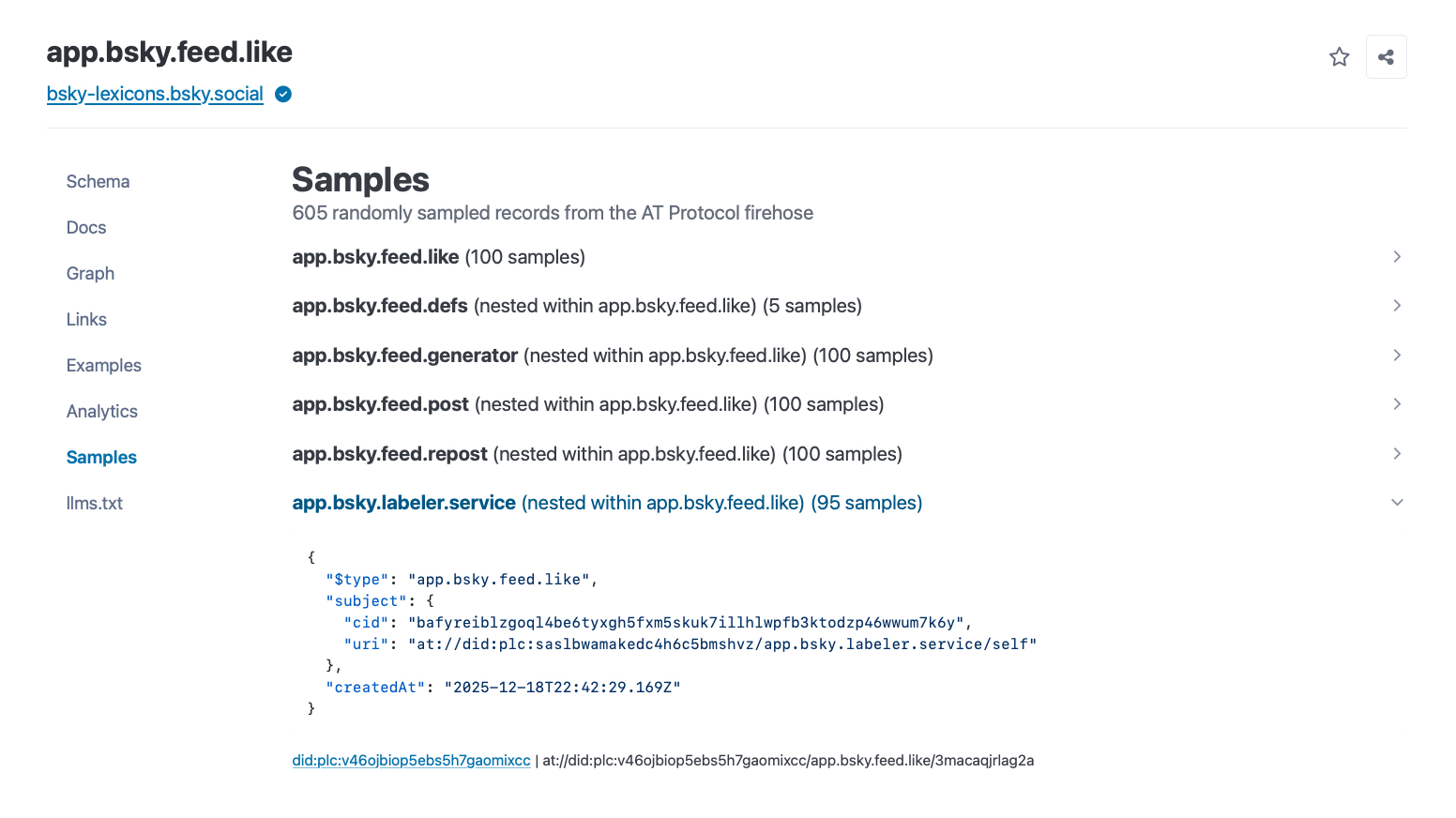This screenshot has width=1456, height=818.
Task: Follow the did:plc:v46ojbiop5ebs5h7gaomixcc link
Action: 411,761
